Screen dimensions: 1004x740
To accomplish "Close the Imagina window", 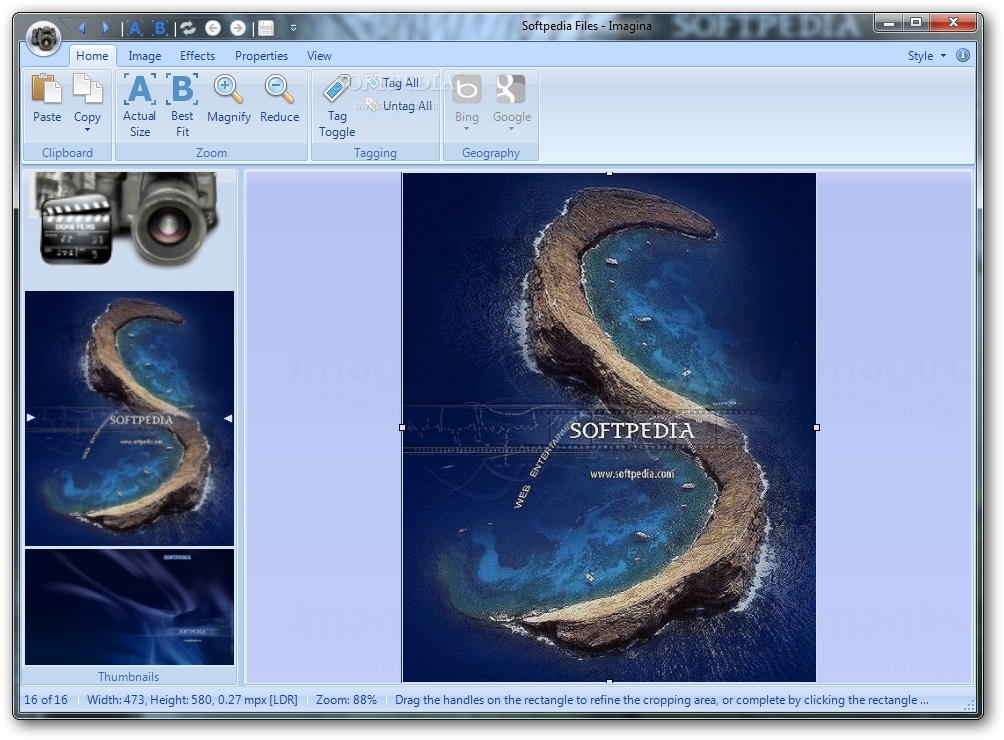I will click(x=953, y=23).
